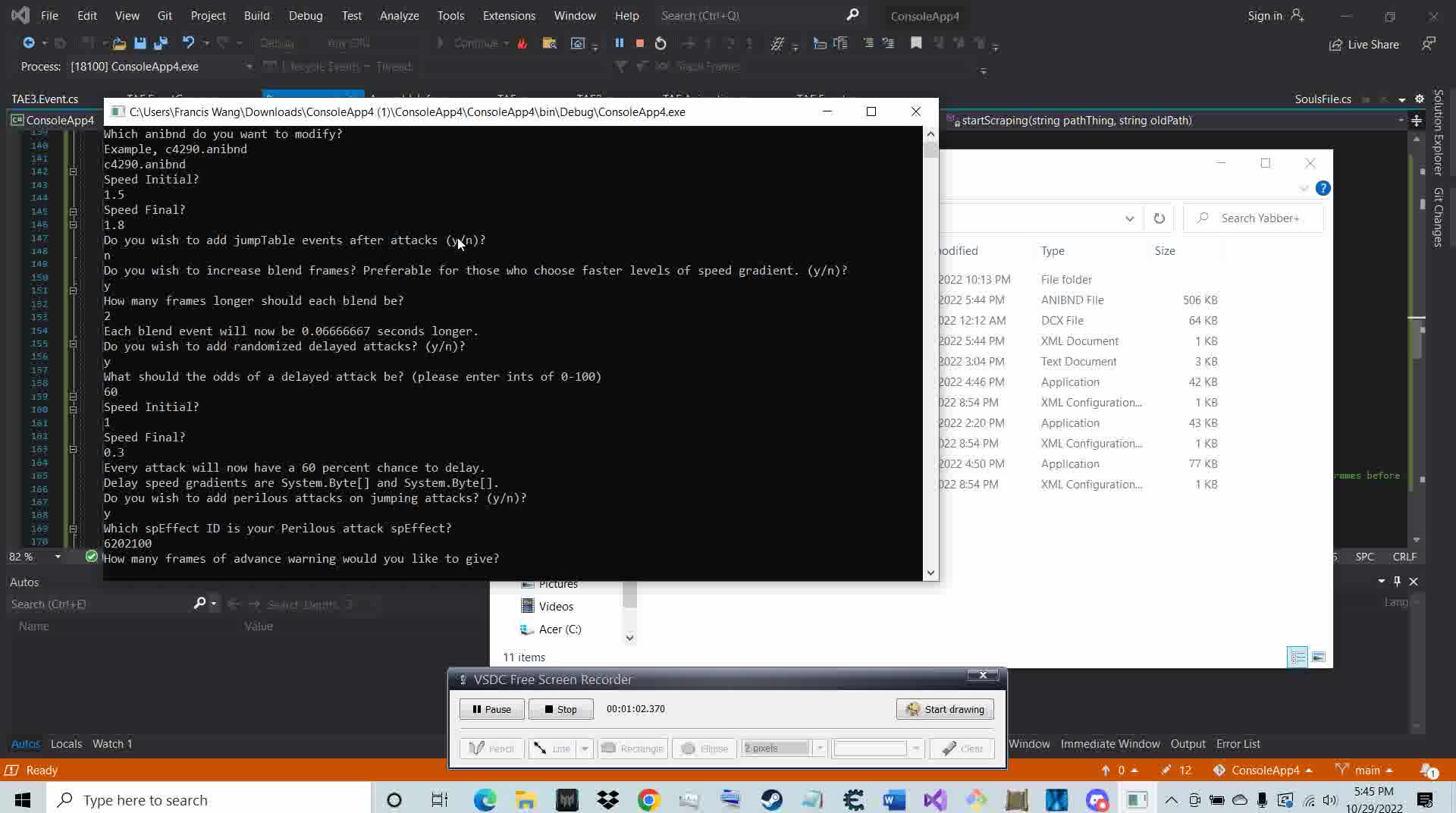This screenshot has height=813, width=1456.
Task: Open the Debug menu
Action: (x=305, y=15)
